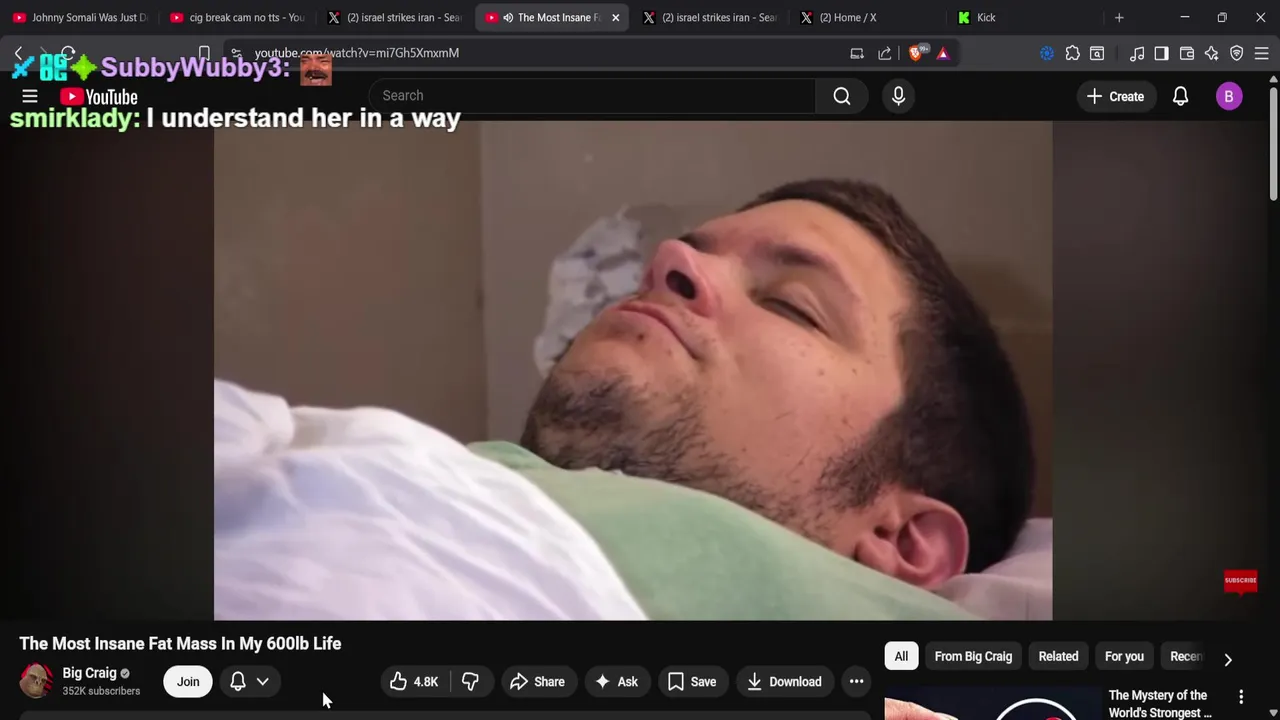Open the Brave VPN shield icon
This screenshot has width=1280, height=720.
(x=1237, y=53)
